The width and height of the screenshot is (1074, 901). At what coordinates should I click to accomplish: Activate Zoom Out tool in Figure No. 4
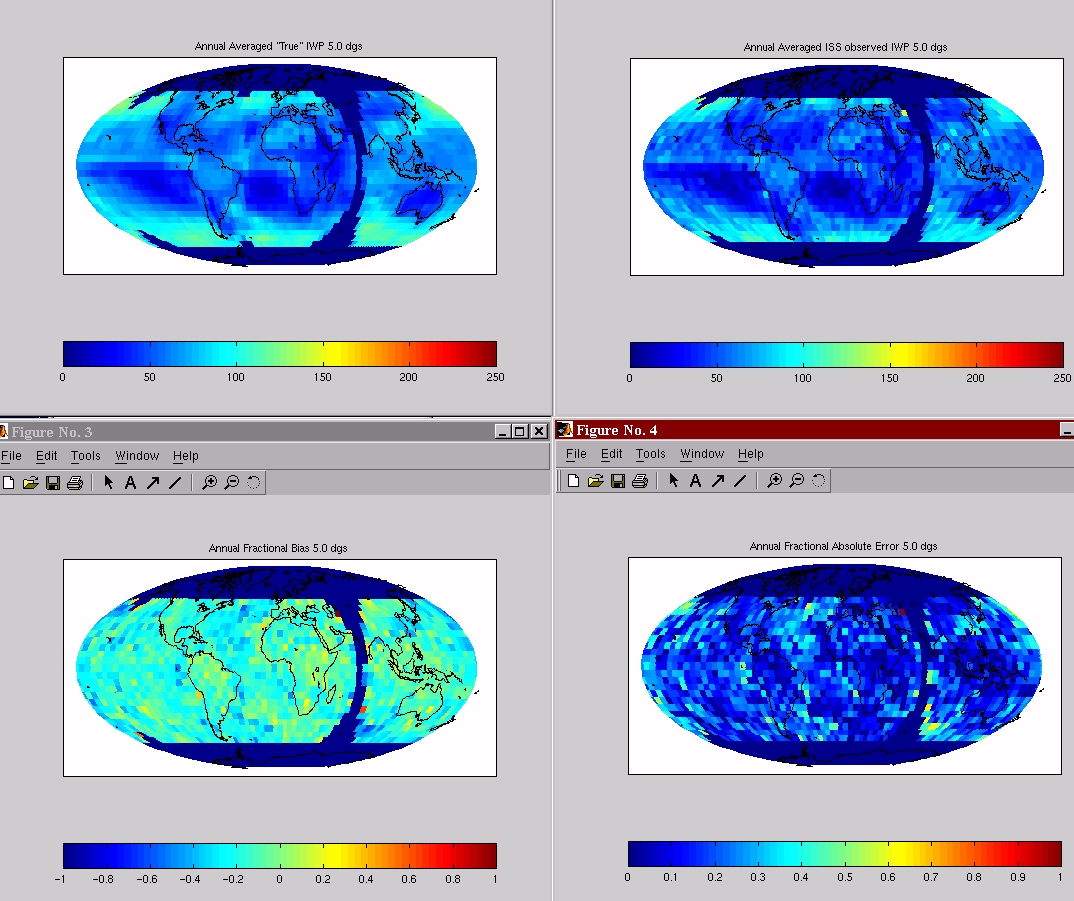[797, 480]
